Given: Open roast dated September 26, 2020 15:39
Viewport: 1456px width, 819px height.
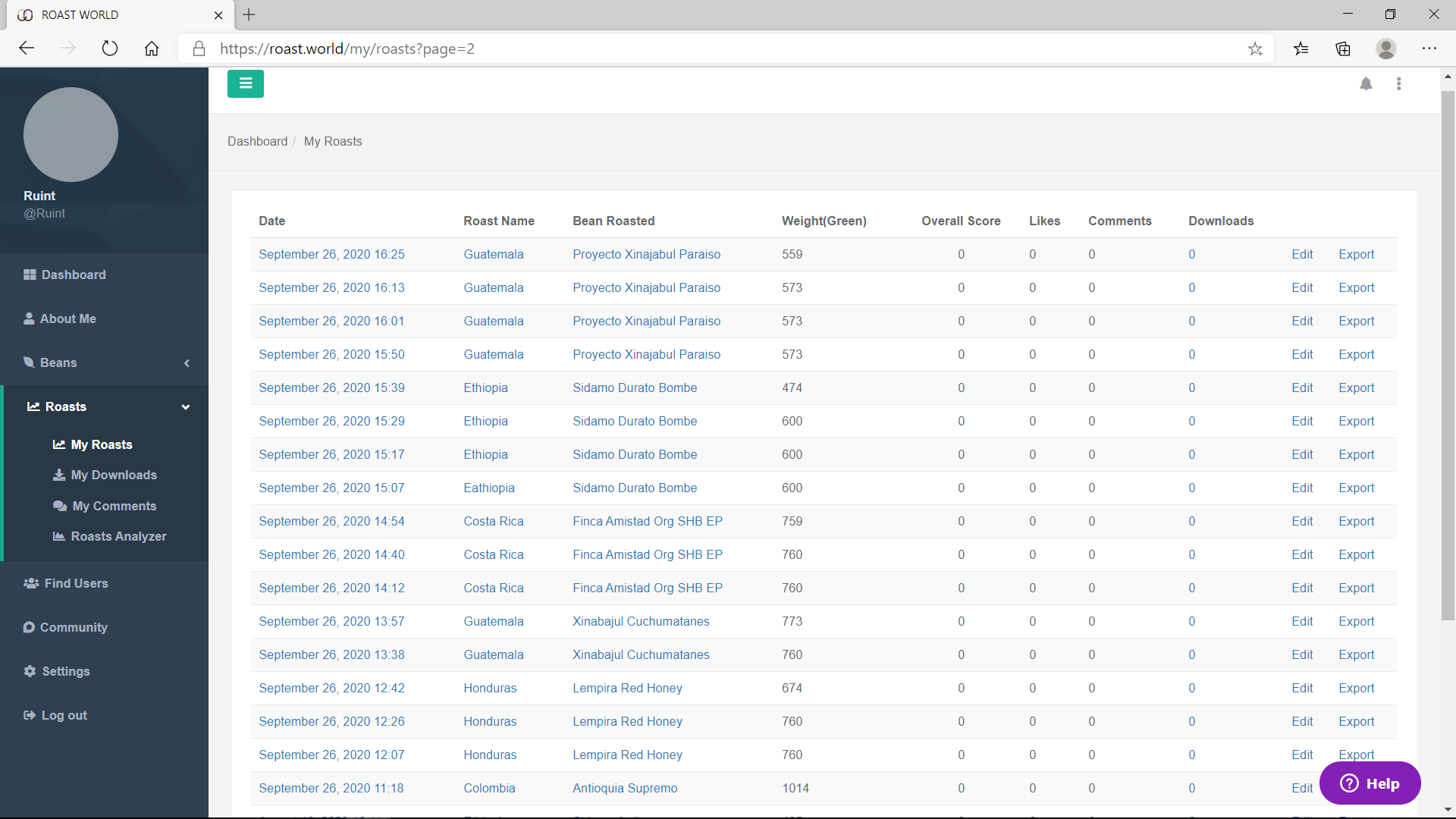Looking at the screenshot, I should tap(331, 388).
